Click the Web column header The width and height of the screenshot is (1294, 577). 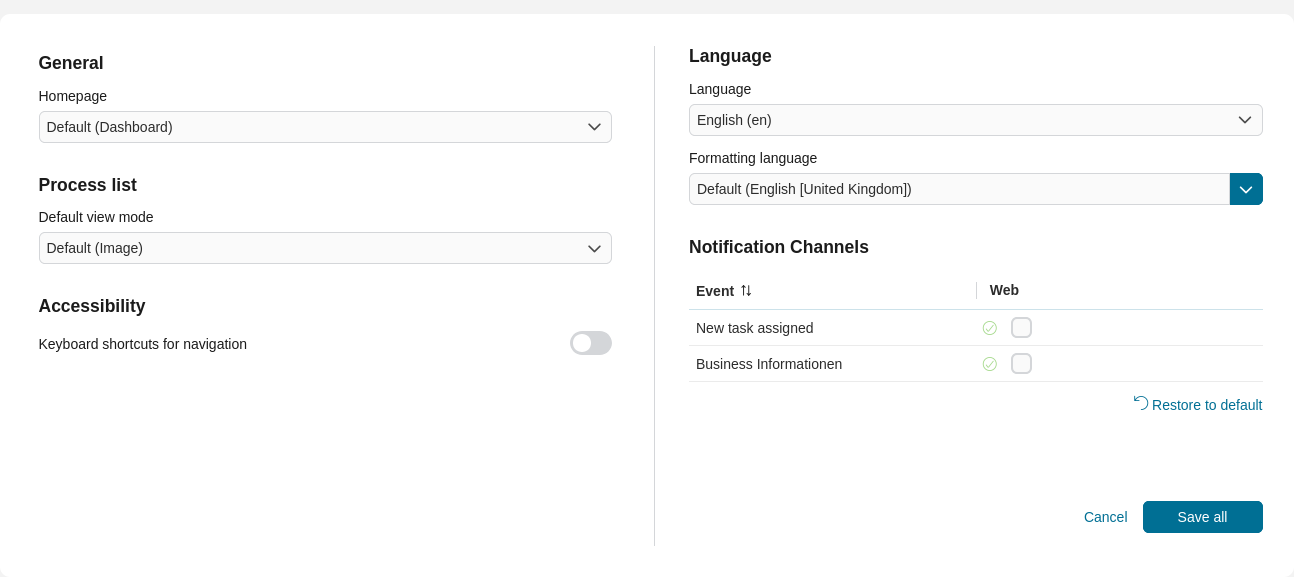click(1004, 290)
